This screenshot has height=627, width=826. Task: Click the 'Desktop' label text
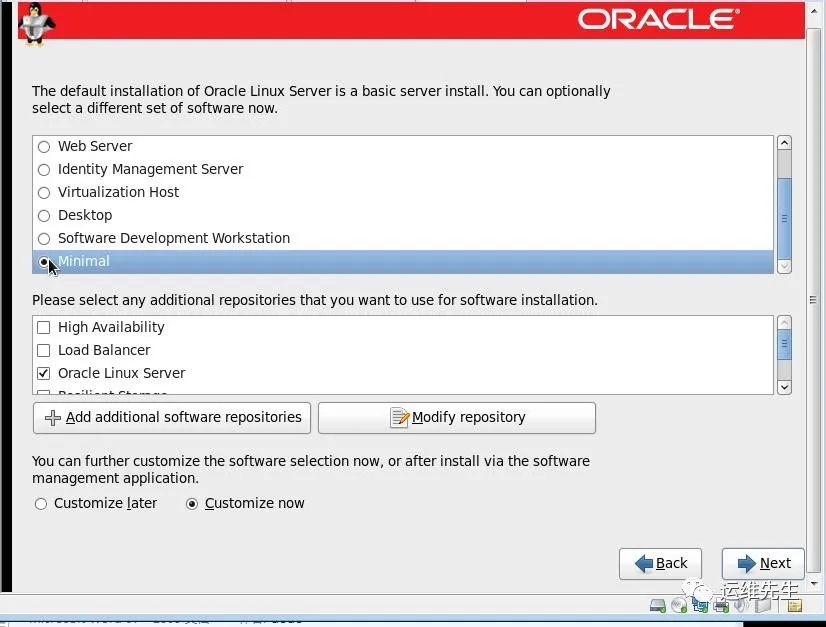coord(85,215)
